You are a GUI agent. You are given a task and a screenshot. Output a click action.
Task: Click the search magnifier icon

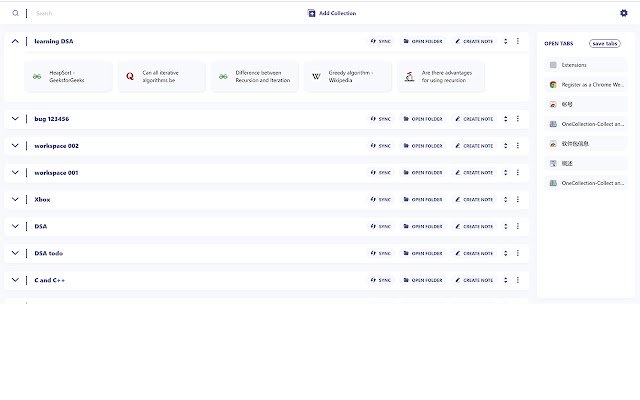(16, 13)
